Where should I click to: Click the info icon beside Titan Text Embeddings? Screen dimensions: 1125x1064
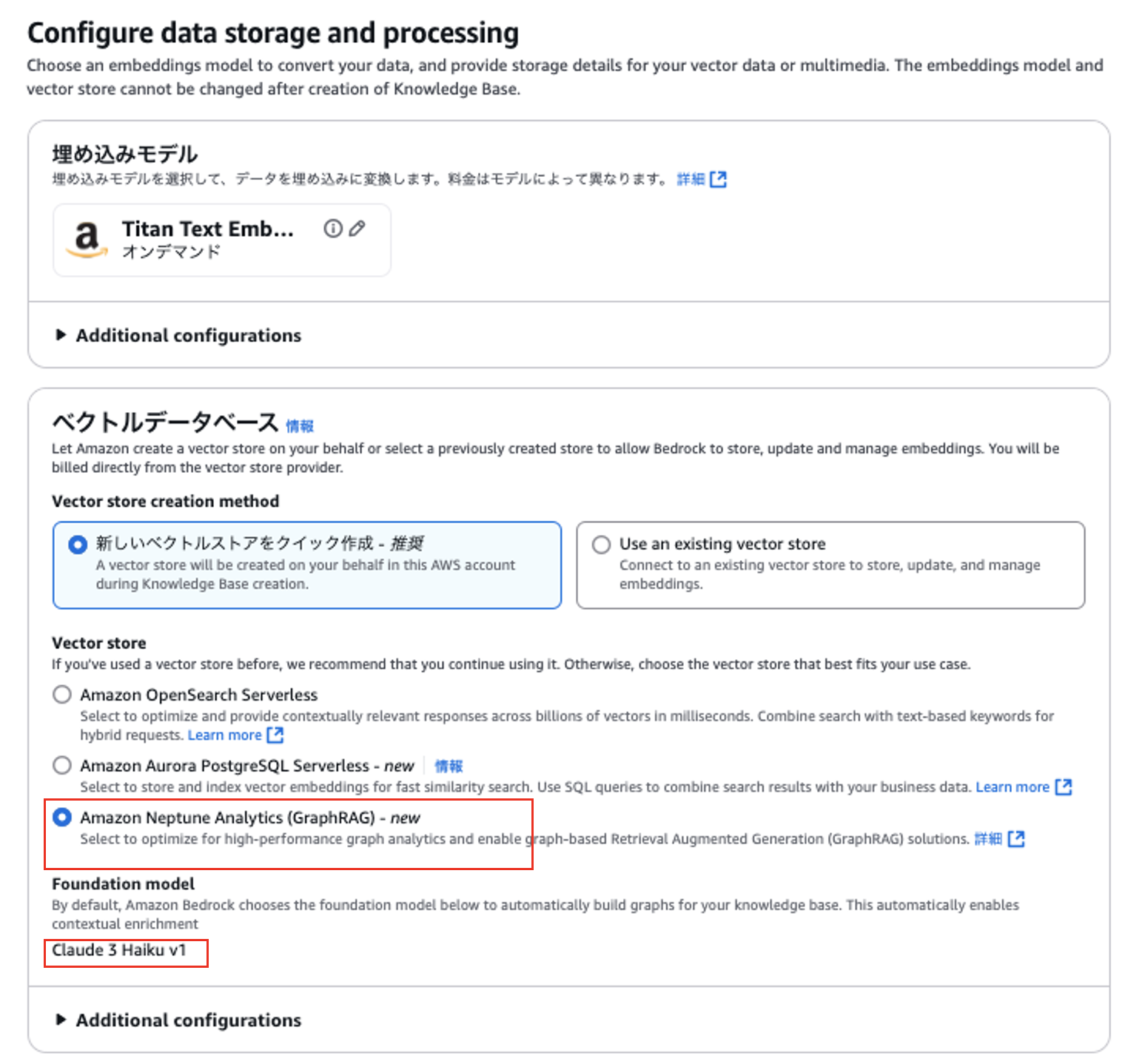point(333,229)
